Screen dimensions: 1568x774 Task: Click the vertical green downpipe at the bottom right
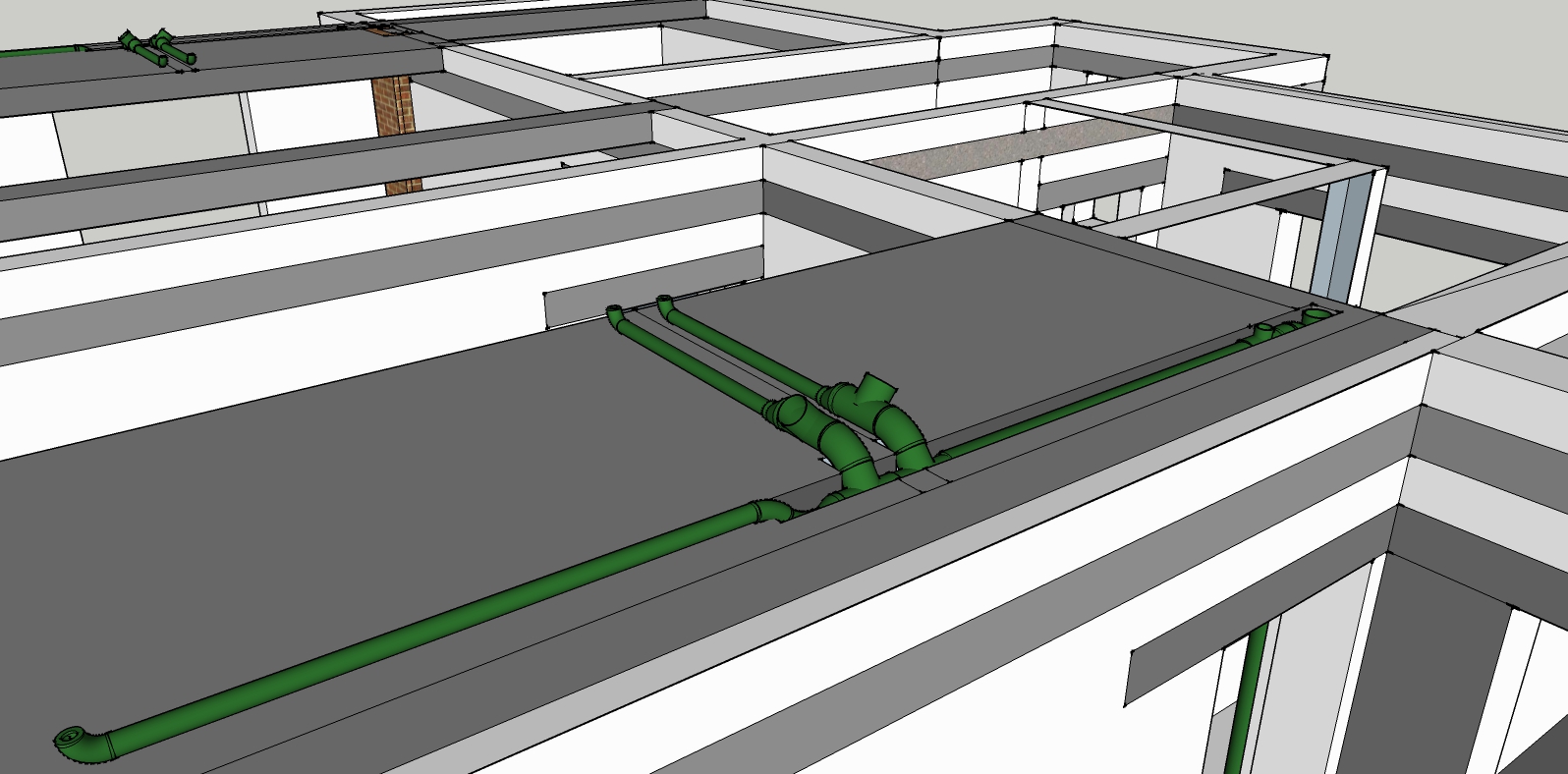point(1248,695)
